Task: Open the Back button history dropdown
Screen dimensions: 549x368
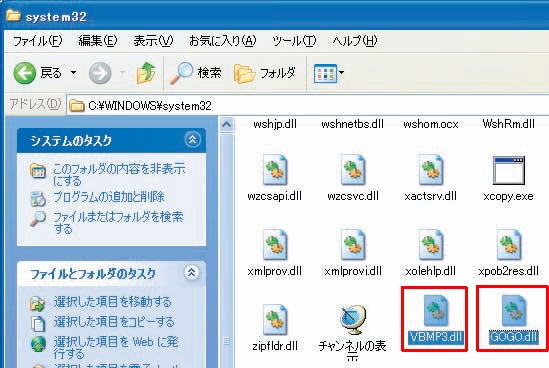Action: pos(74,73)
